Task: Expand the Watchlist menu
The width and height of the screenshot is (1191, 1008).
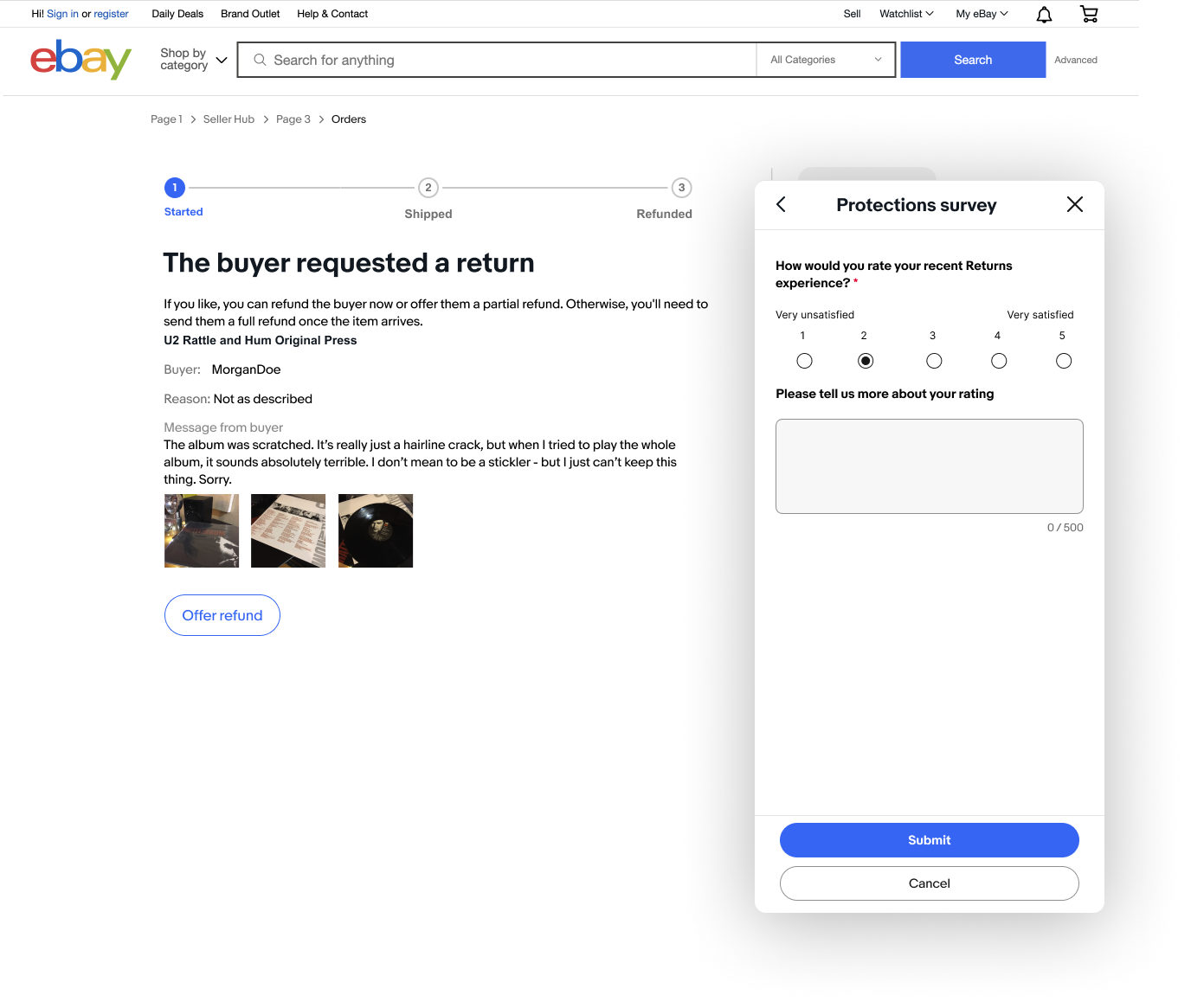Action: (906, 14)
